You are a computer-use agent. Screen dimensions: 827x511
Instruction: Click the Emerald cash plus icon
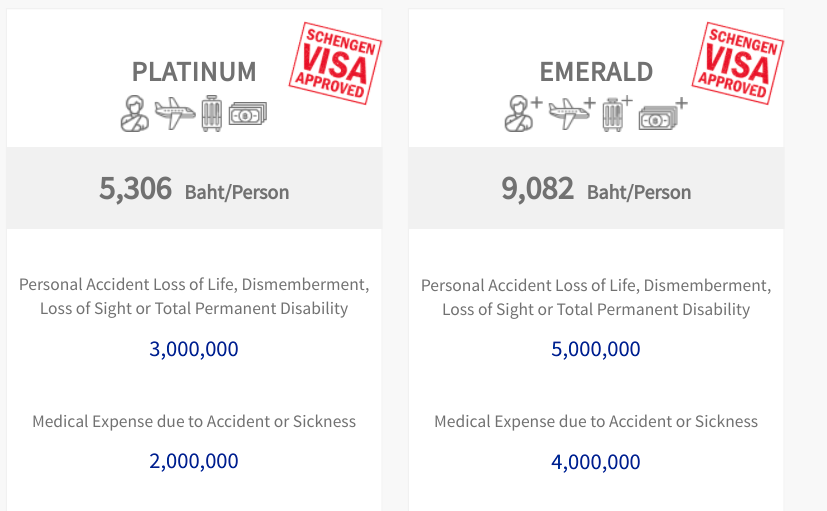(x=663, y=114)
